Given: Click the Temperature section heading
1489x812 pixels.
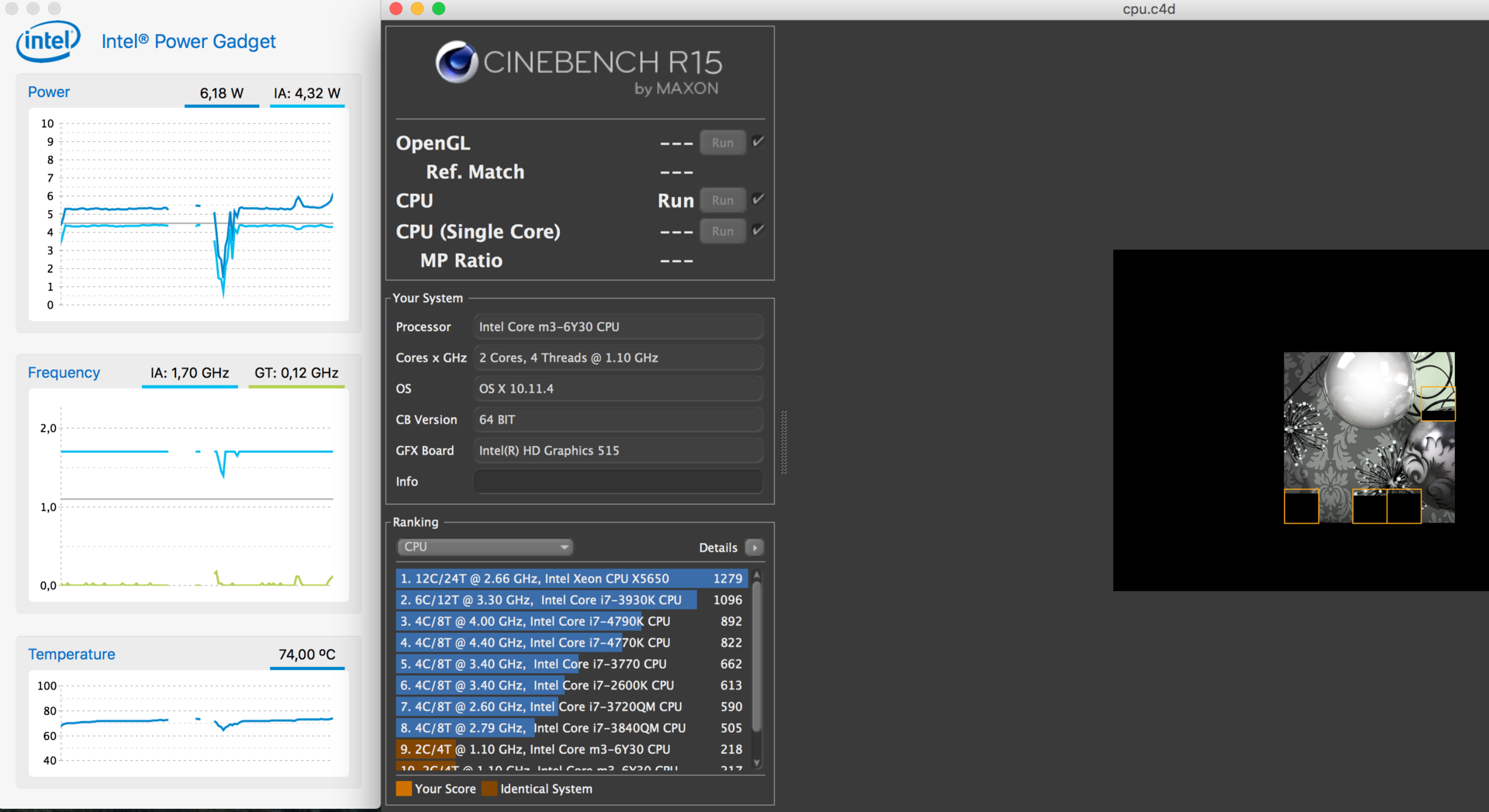Looking at the screenshot, I should [x=71, y=655].
